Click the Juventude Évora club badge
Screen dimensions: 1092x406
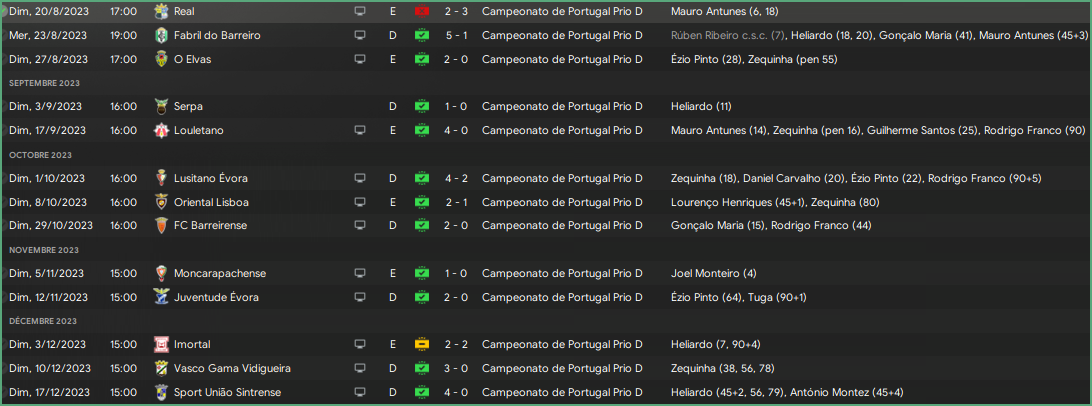(162, 297)
